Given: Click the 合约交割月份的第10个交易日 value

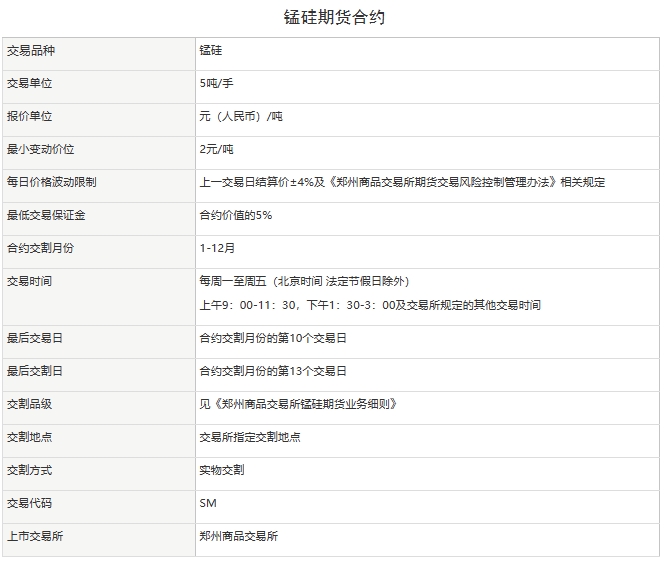Looking at the screenshot, I should coord(273,338).
